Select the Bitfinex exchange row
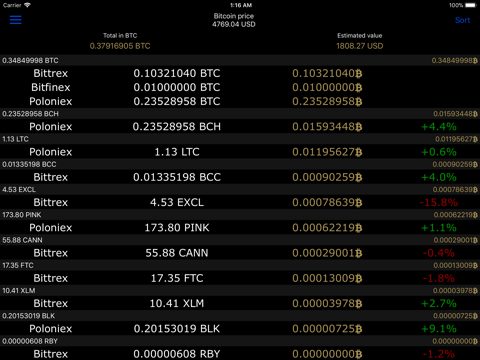This screenshot has height=360, width=480. tap(240, 87)
